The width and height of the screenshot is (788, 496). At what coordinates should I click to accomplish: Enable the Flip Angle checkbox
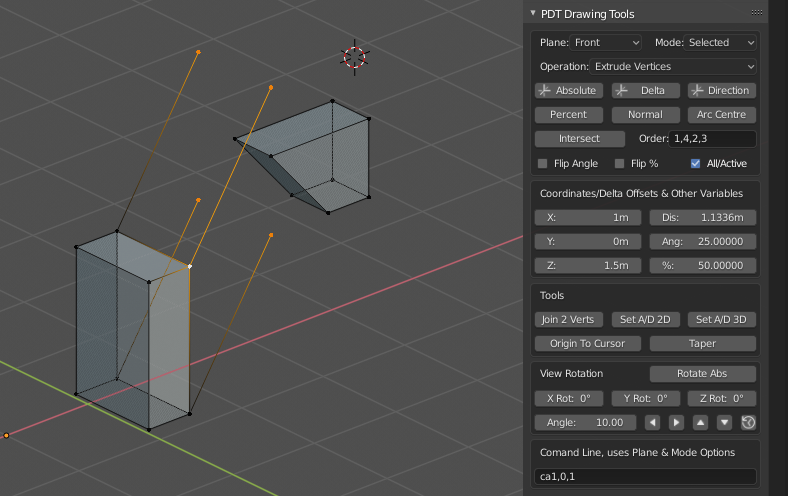[543, 163]
